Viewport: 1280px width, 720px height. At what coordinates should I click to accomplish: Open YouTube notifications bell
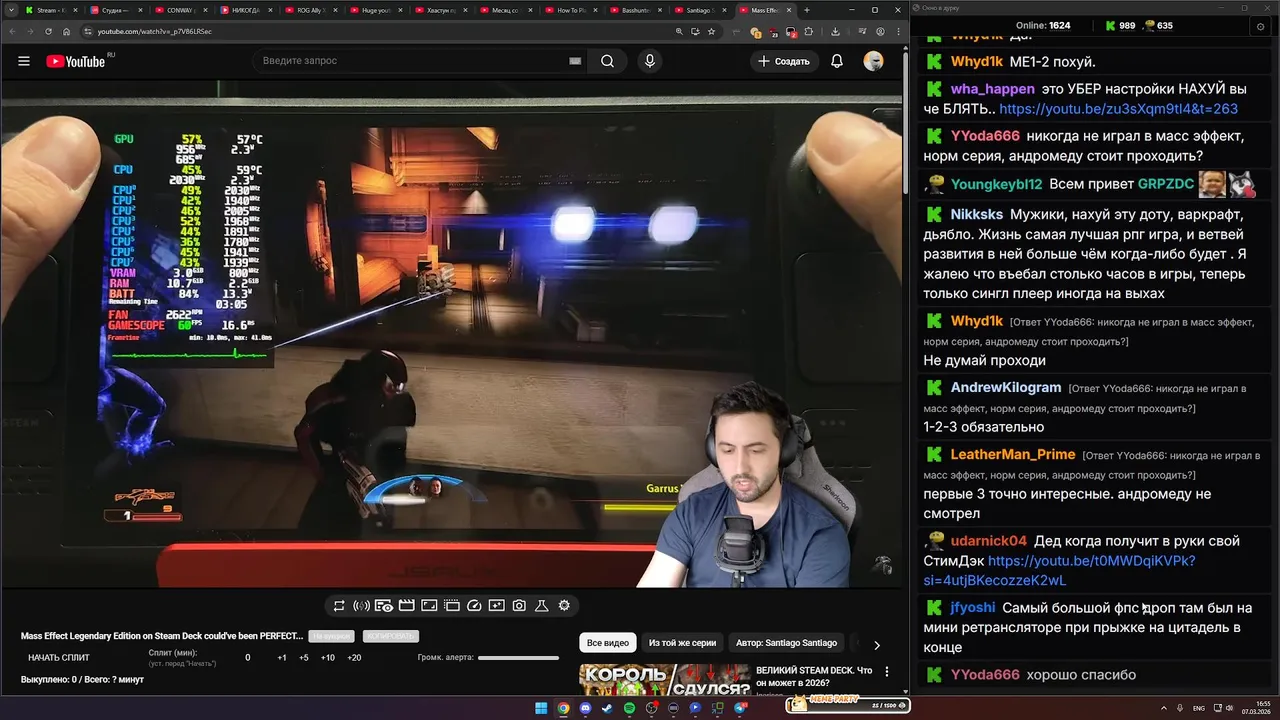(x=837, y=61)
